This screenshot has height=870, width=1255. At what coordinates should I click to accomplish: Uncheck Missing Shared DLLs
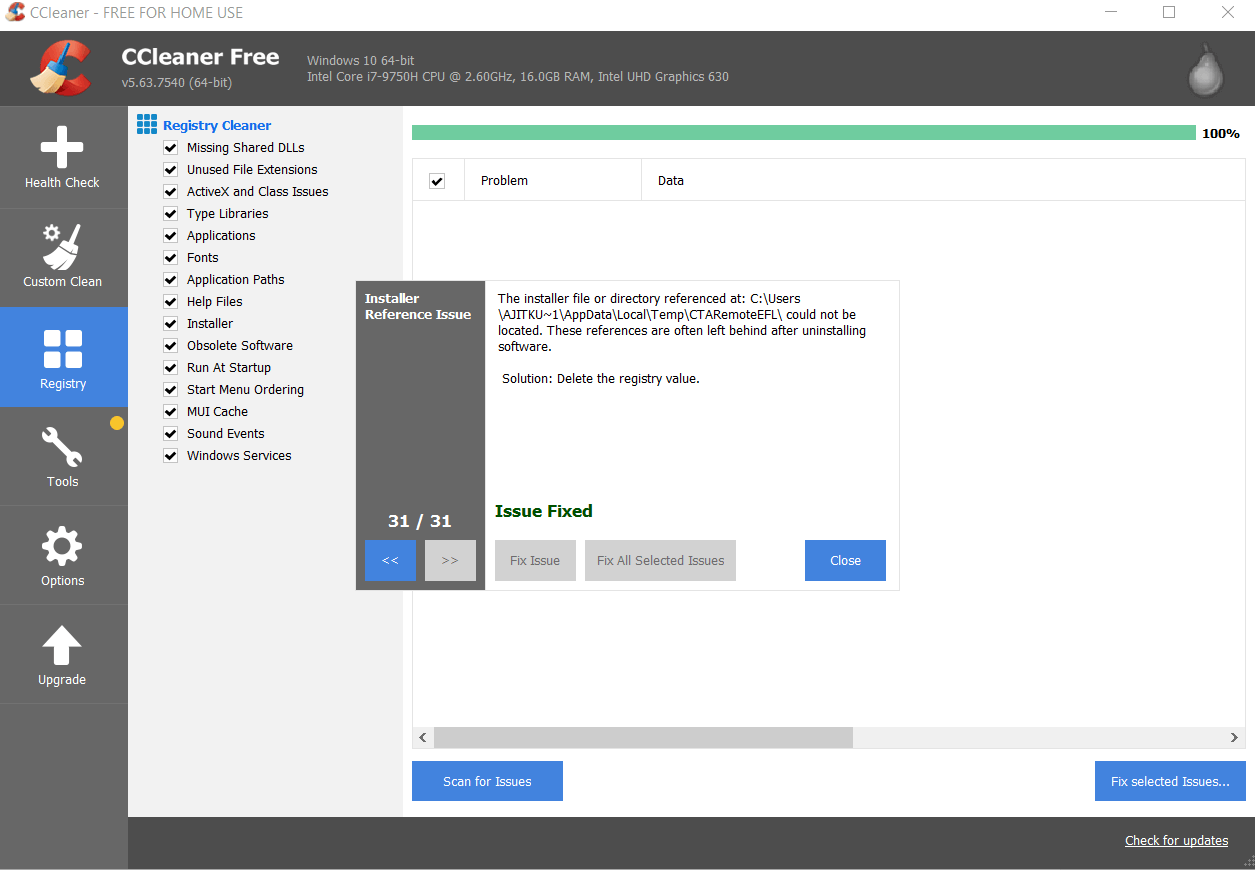click(171, 148)
